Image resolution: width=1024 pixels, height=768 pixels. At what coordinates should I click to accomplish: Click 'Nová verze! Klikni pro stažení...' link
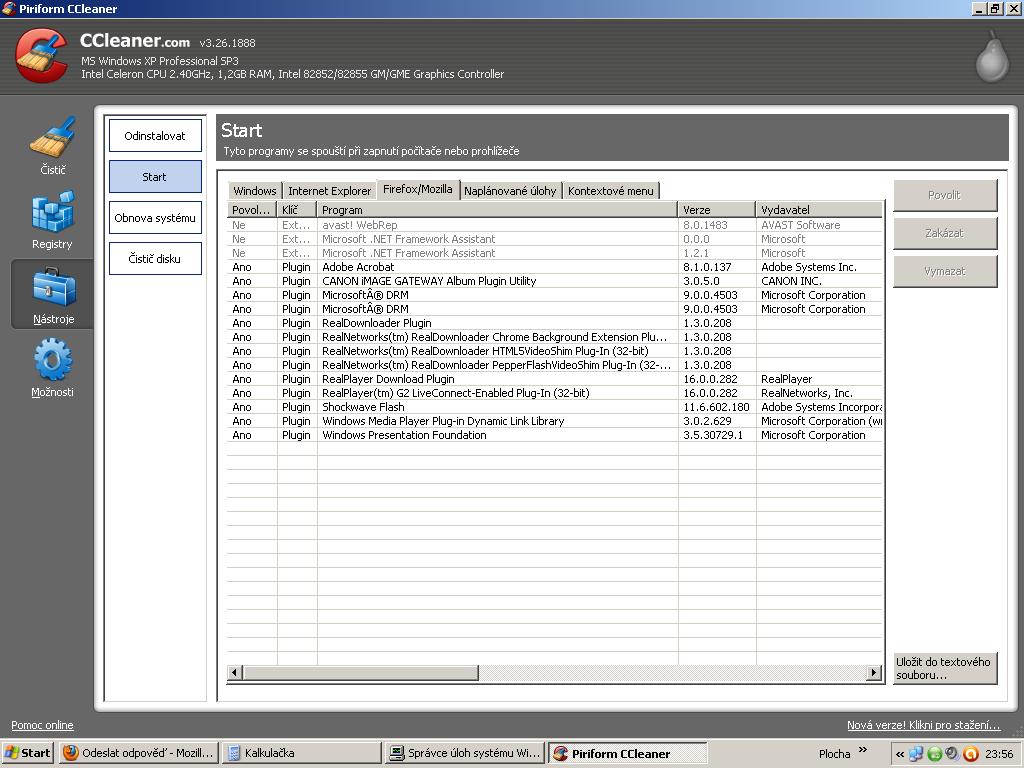(923, 725)
